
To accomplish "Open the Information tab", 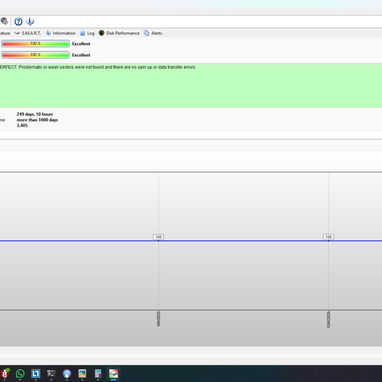I will pos(61,33).
